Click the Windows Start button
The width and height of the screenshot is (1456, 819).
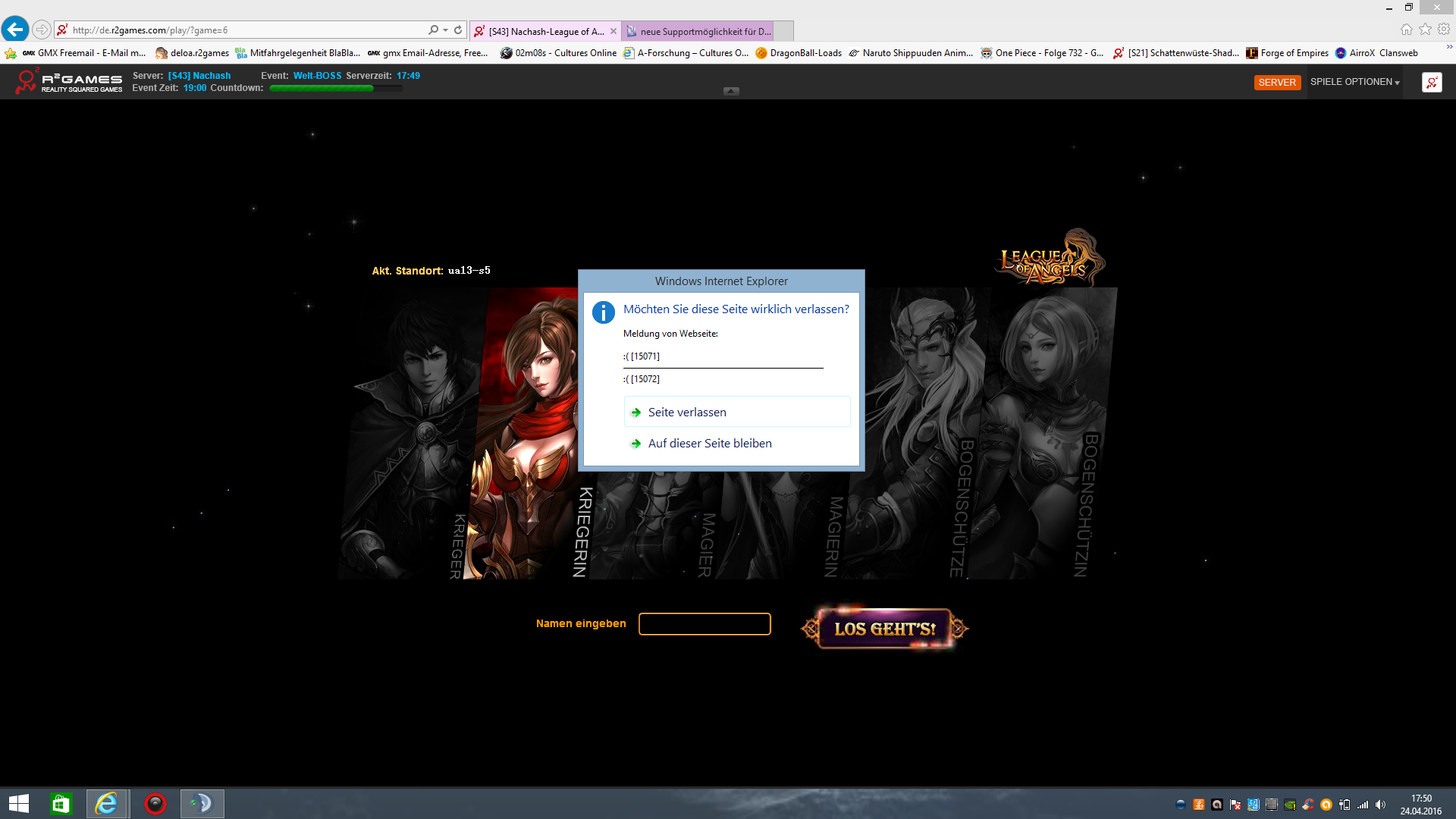(19, 804)
